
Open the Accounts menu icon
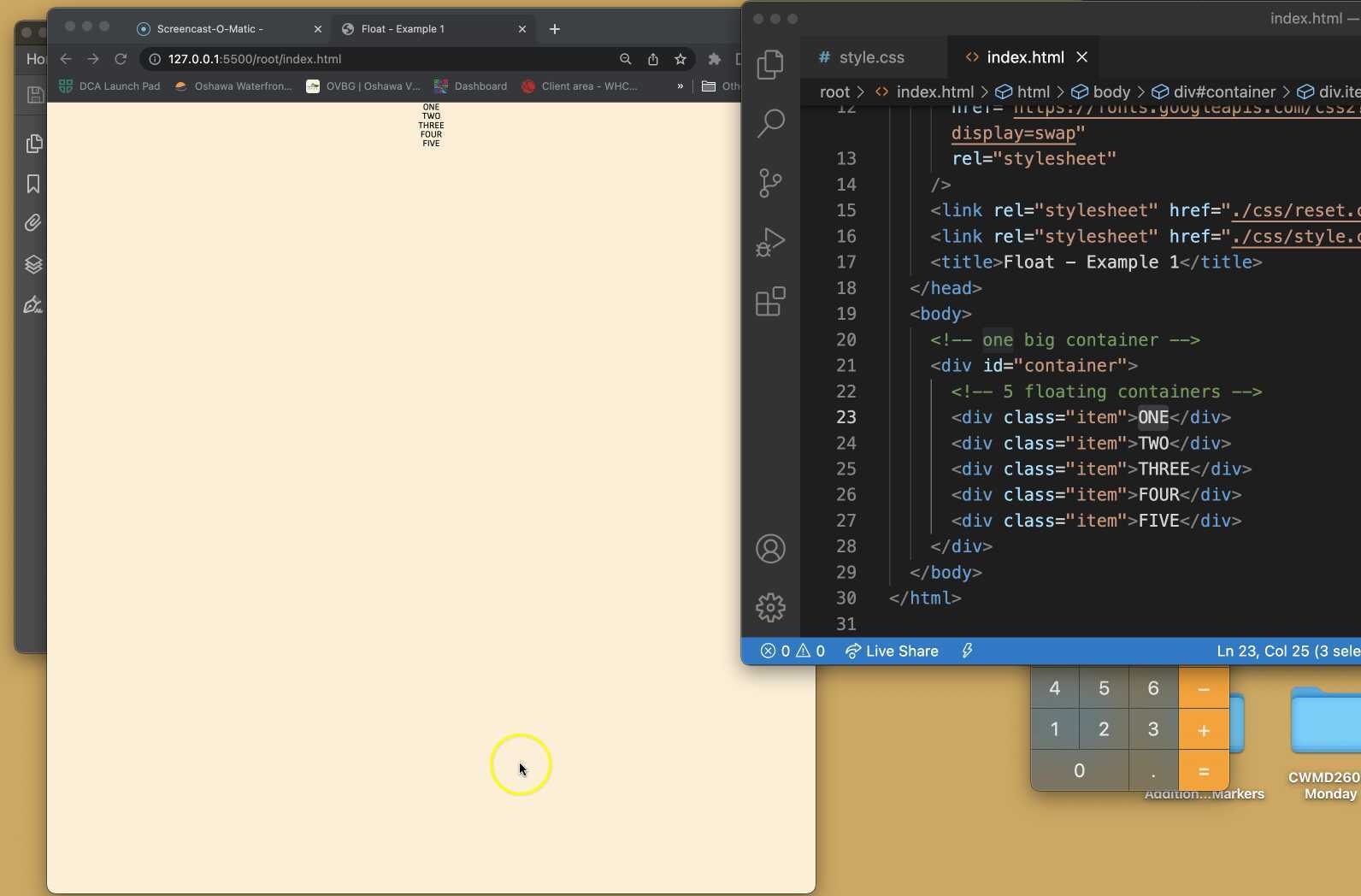(770, 549)
